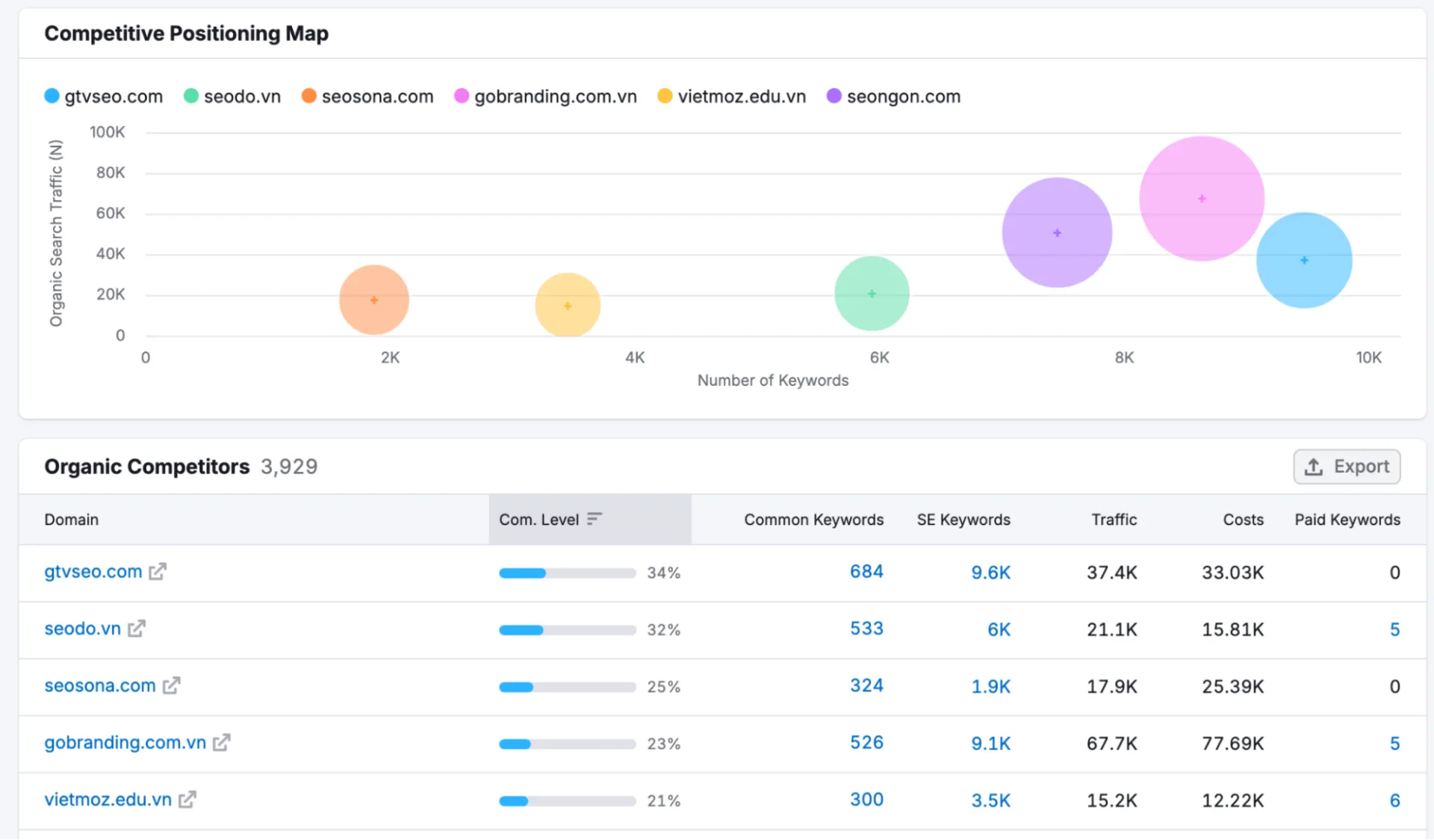Open vietmoz.edu.vn via its external link icon
1434x840 pixels.
point(187,800)
